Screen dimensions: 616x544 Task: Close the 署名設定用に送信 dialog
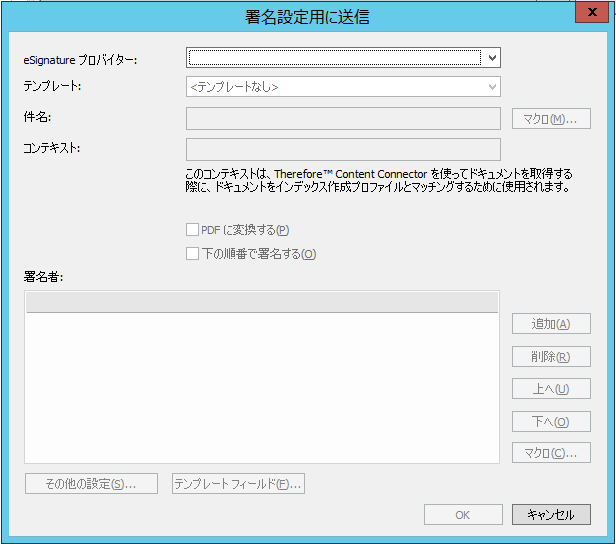(x=592, y=12)
